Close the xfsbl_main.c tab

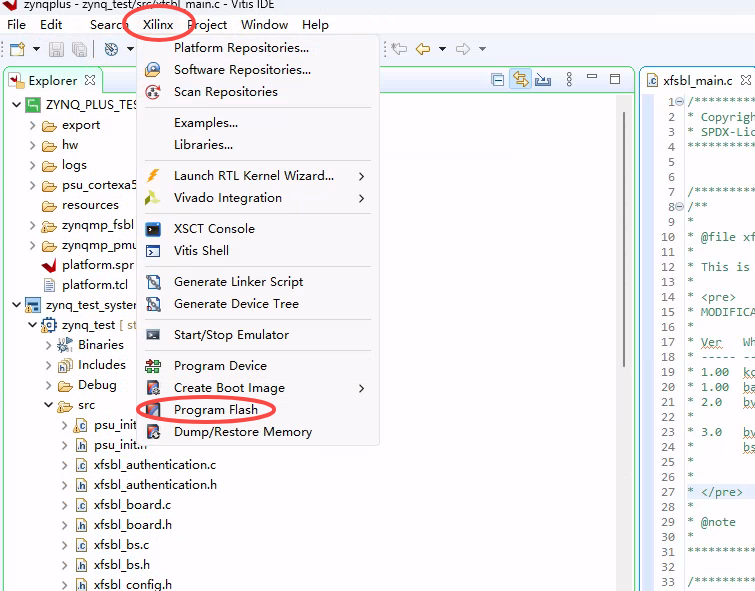(x=745, y=79)
